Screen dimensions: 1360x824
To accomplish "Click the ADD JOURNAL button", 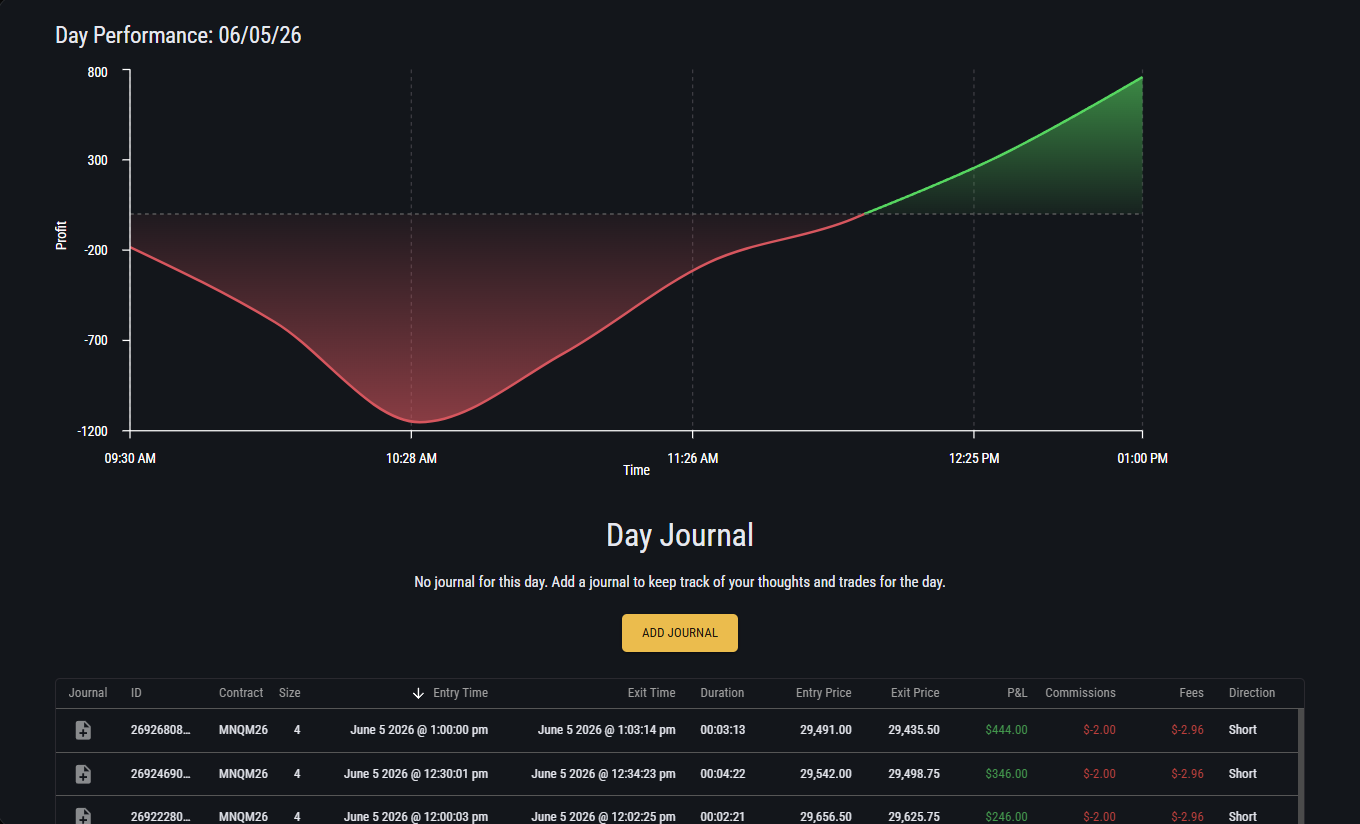I will point(680,633).
